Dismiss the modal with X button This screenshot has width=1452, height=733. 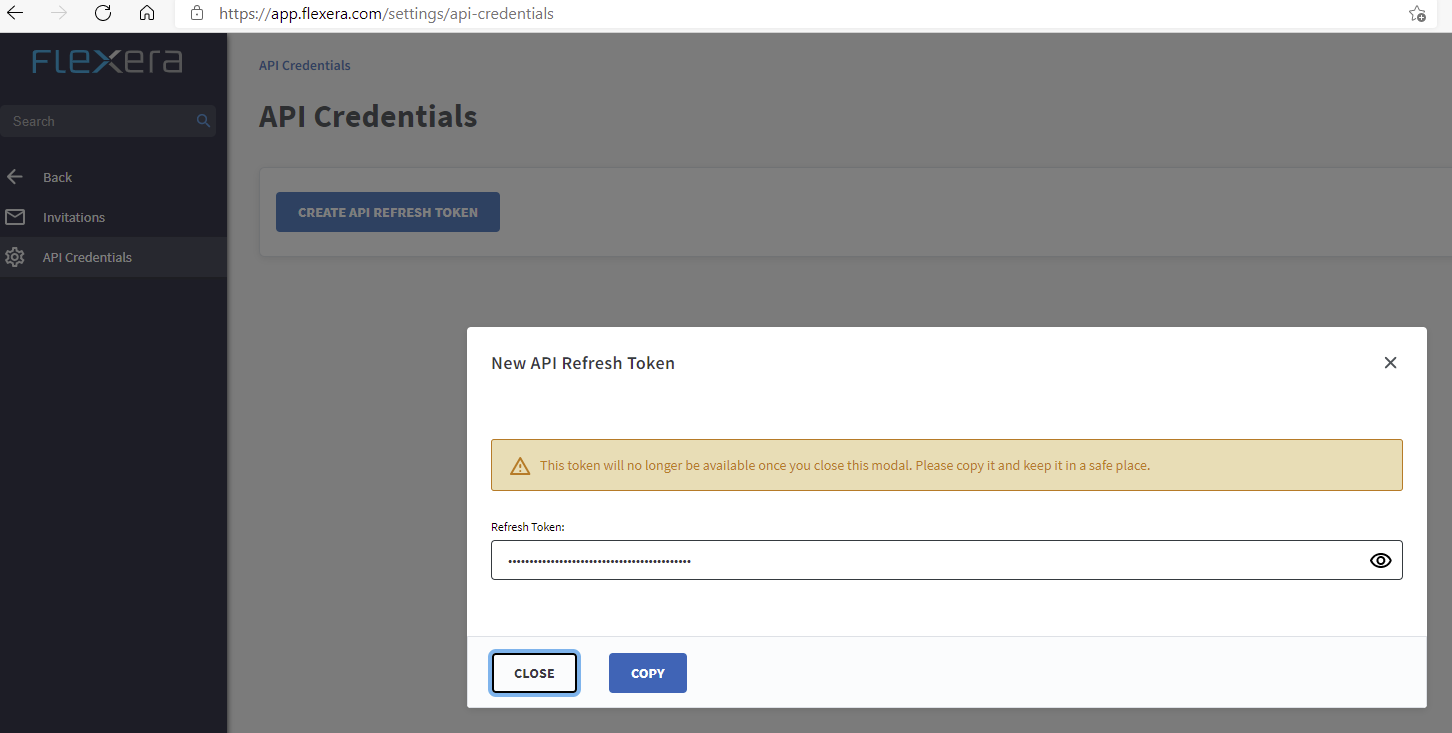tap(1390, 363)
